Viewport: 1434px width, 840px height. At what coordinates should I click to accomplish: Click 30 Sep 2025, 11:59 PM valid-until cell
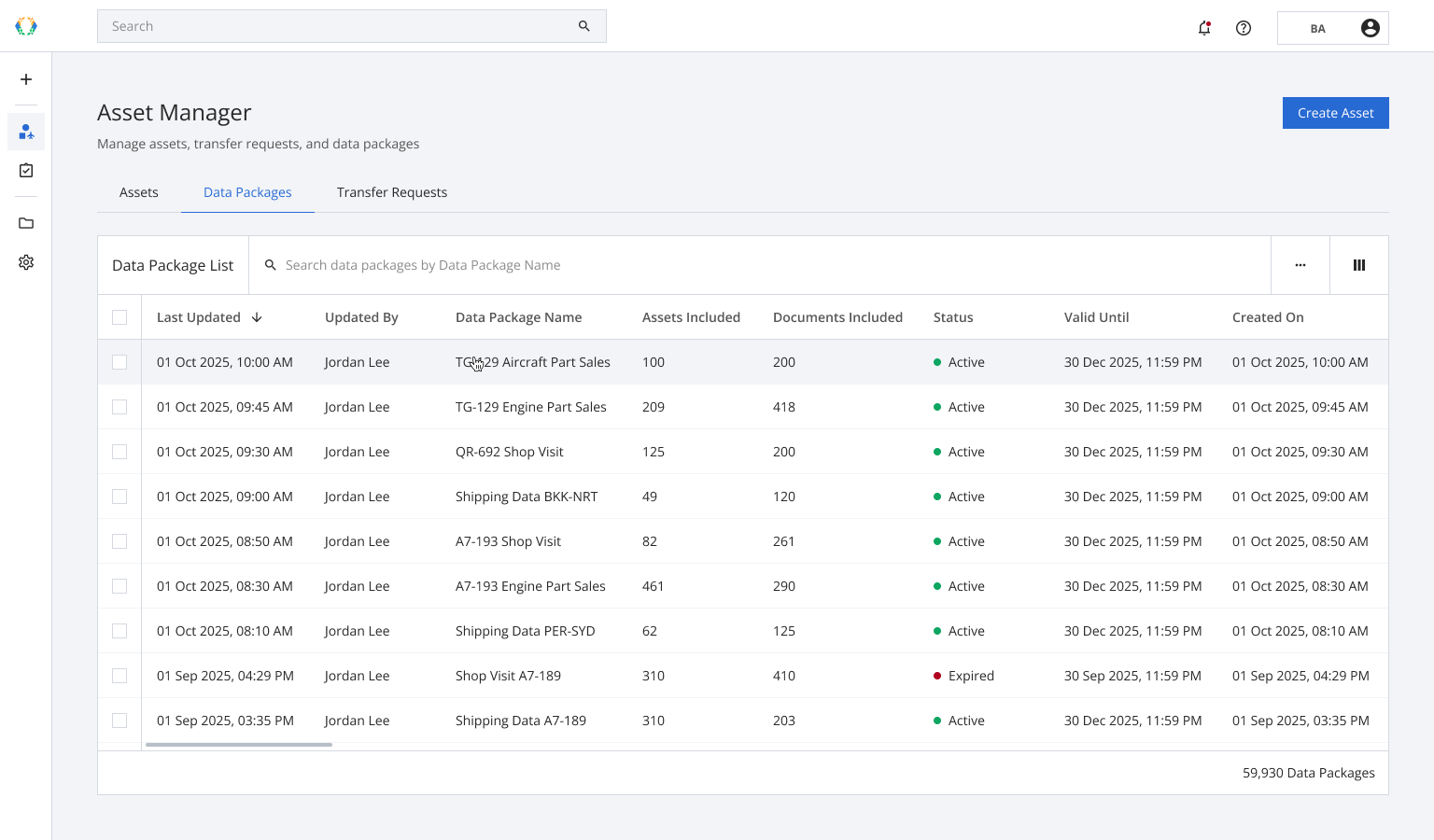(x=1132, y=676)
